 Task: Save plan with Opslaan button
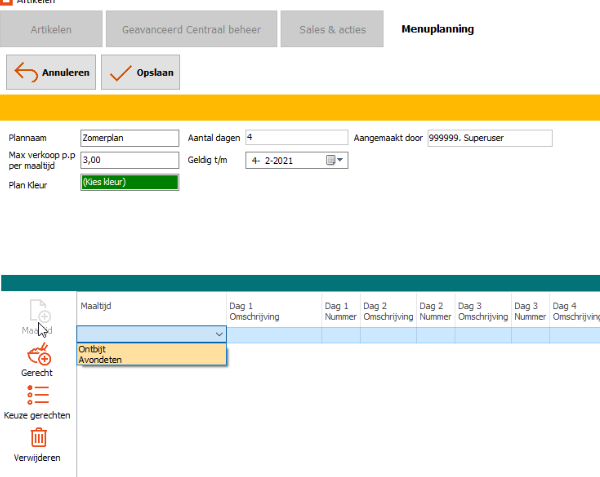pyautogui.click(x=141, y=72)
